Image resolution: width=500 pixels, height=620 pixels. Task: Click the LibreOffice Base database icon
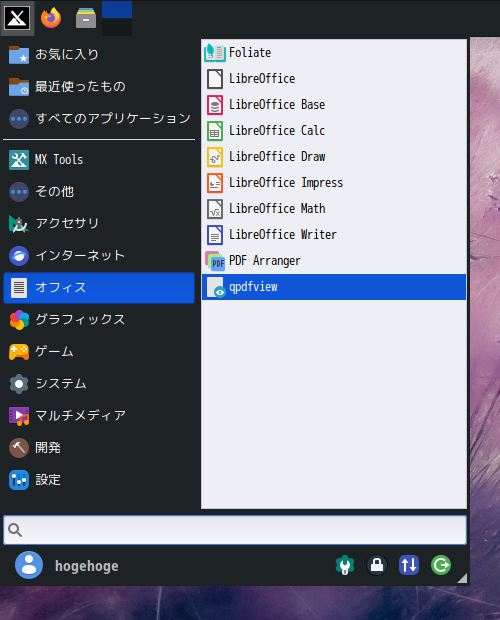pos(215,105)
